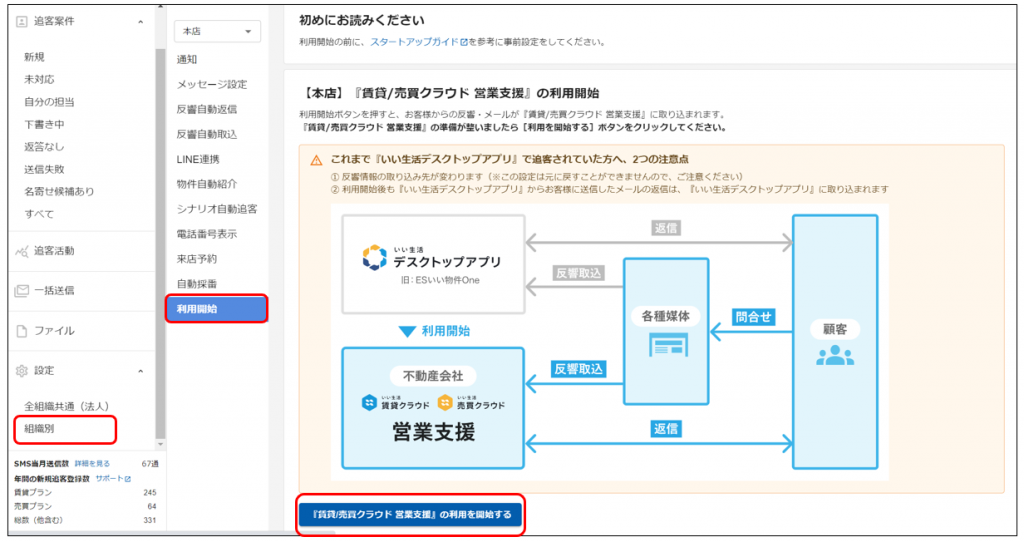The image size is (1024, 542).
Task: Click the ファイル document icon
Action: [22, 331]
